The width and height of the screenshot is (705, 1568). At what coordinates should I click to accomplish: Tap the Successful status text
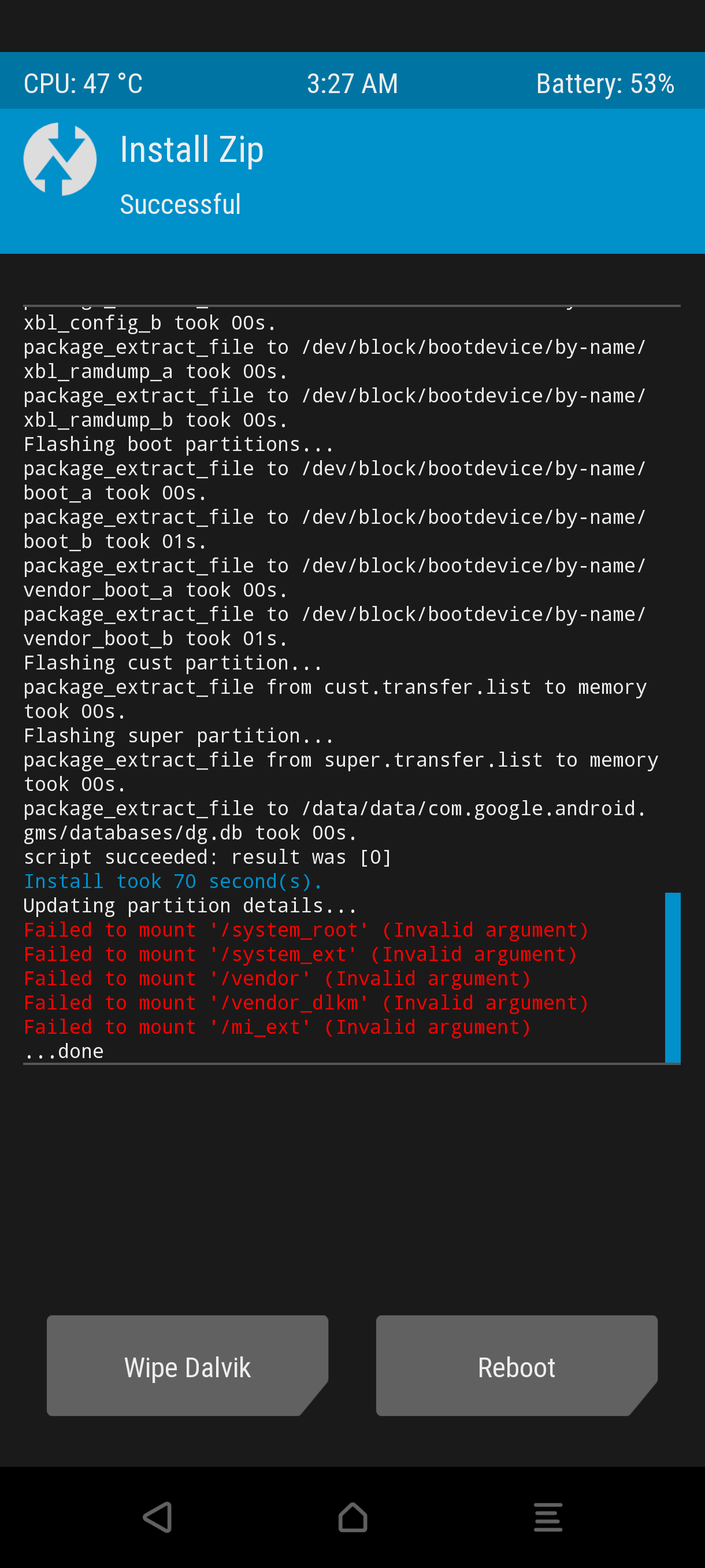coord(180,205)
